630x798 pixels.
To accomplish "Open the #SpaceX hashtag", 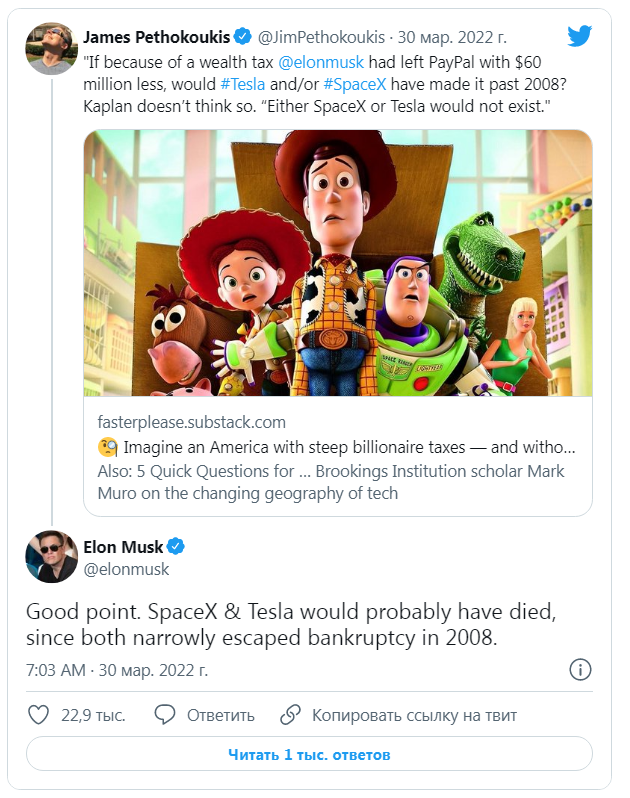I will pos(350,84).
